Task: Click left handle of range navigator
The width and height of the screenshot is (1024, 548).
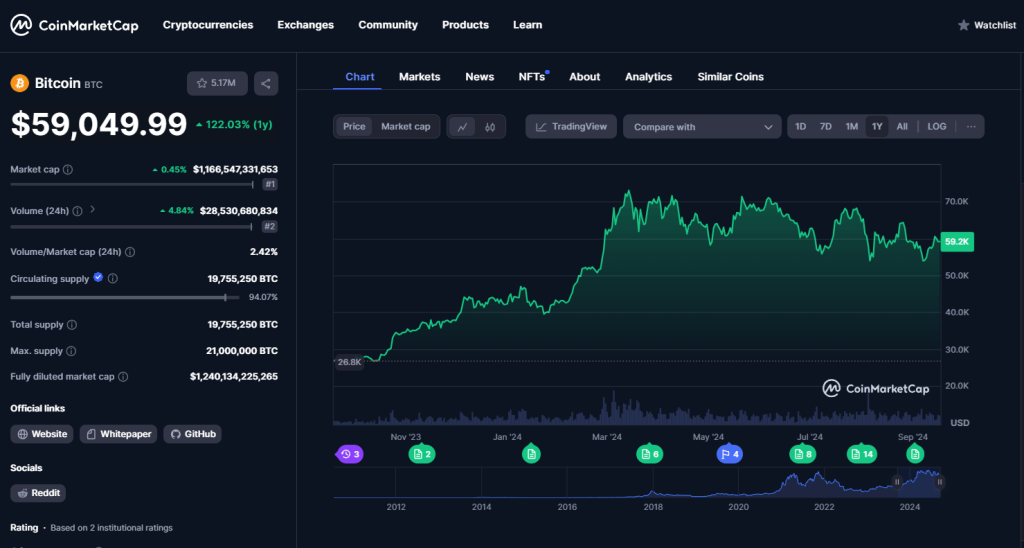Action: (897, 482)
